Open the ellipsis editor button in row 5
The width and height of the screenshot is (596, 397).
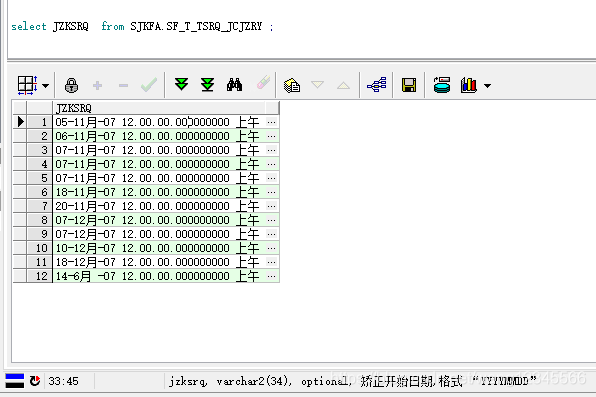pyautogui.click(x=271, y=178)
